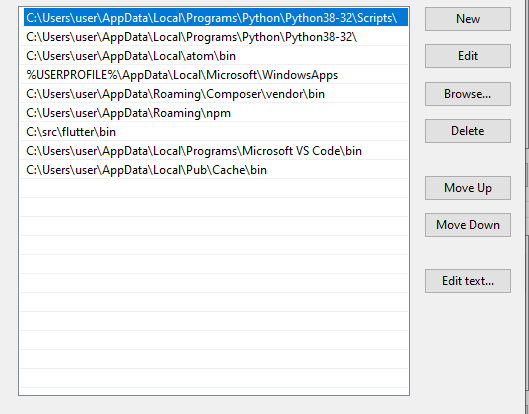This screenshot has width=529, height=414.
Task: Select the %USERPROFILE% WindowsApps entry
Action: (x=216, y=75)
